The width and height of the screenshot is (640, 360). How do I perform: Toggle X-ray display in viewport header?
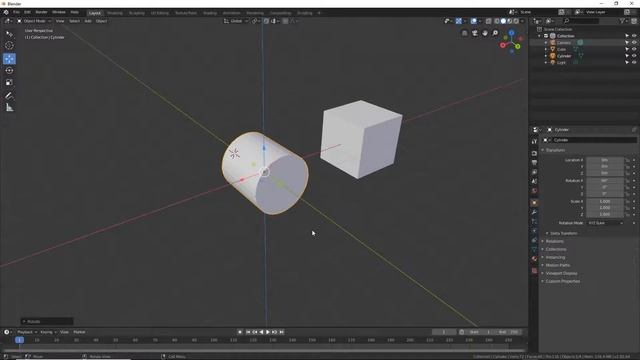pyautogui.click(x=488, y=21)
